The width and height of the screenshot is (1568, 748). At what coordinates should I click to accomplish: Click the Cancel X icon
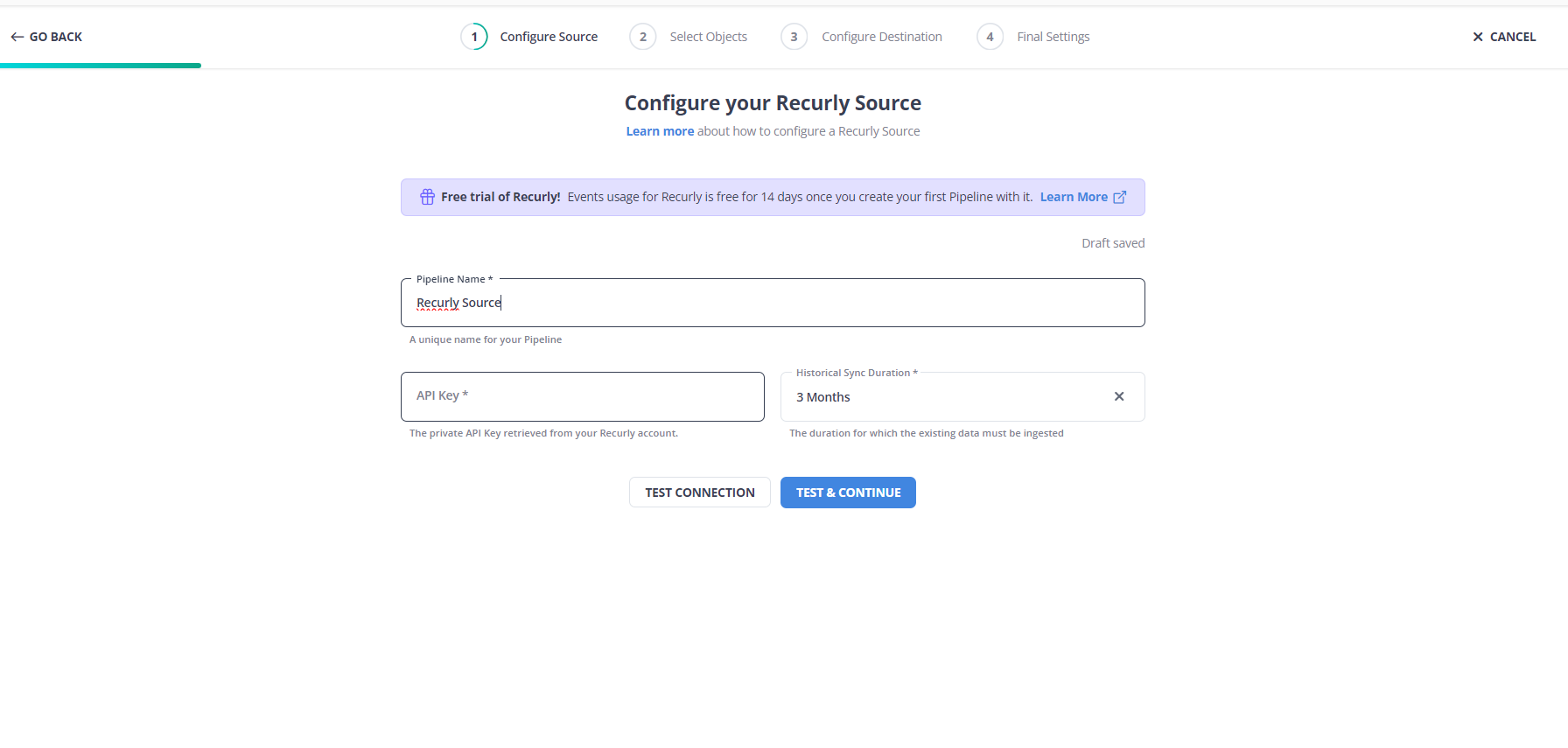coord(1478,37)
